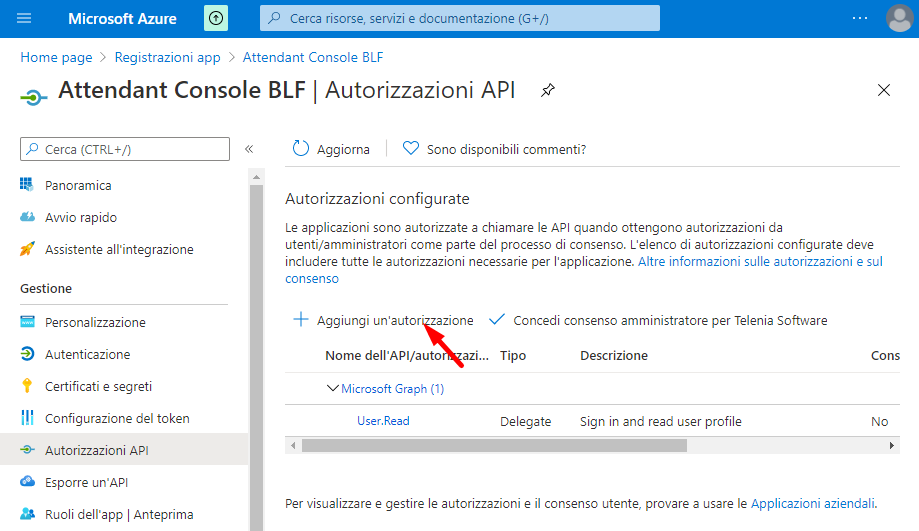Click the Attendant Console BLF app icon
The height and width of the screenshot is (531, 919).
[x=33, y=97]
